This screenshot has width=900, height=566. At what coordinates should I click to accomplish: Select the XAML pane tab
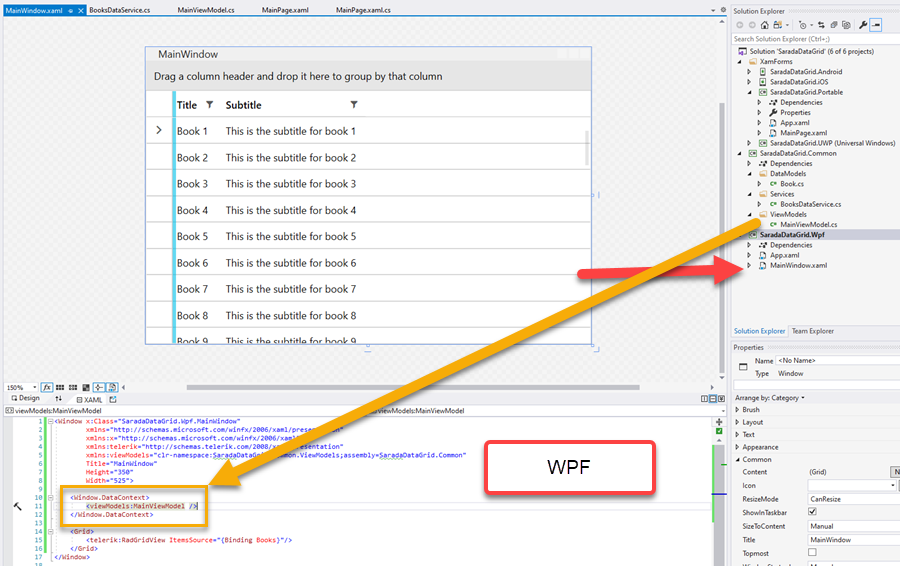coord(89,400)
